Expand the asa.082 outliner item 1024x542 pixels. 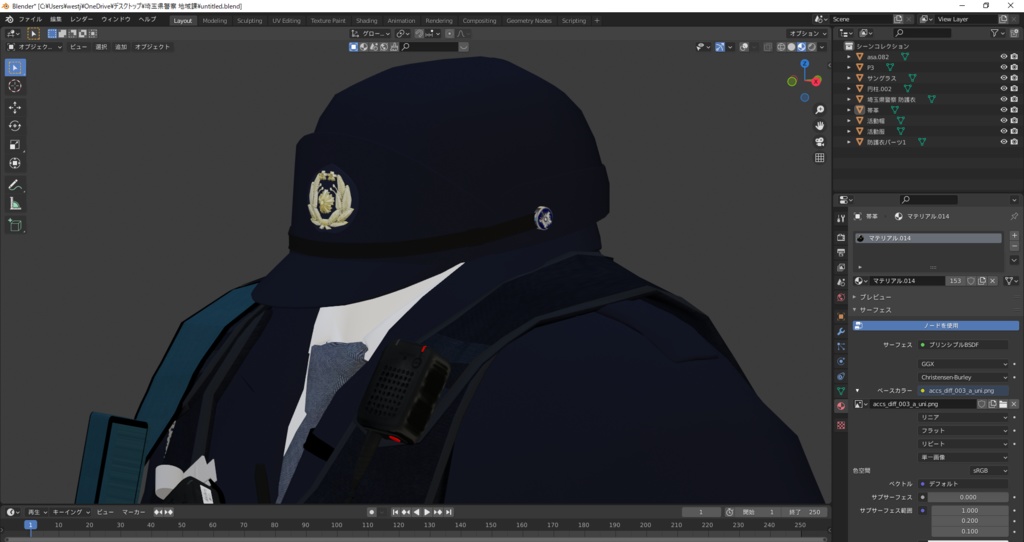[849, 57]
